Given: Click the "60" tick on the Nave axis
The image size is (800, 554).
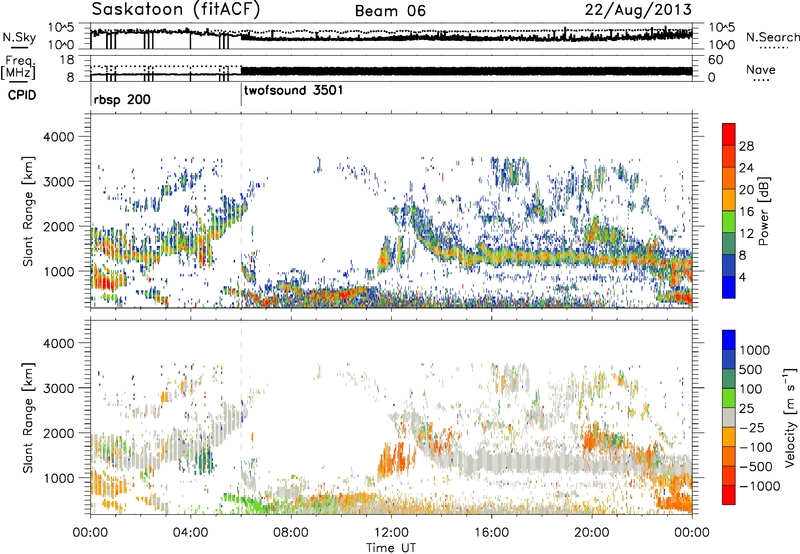Looking at the screenshot, I should pyautogui.click(x=715, y=60).
